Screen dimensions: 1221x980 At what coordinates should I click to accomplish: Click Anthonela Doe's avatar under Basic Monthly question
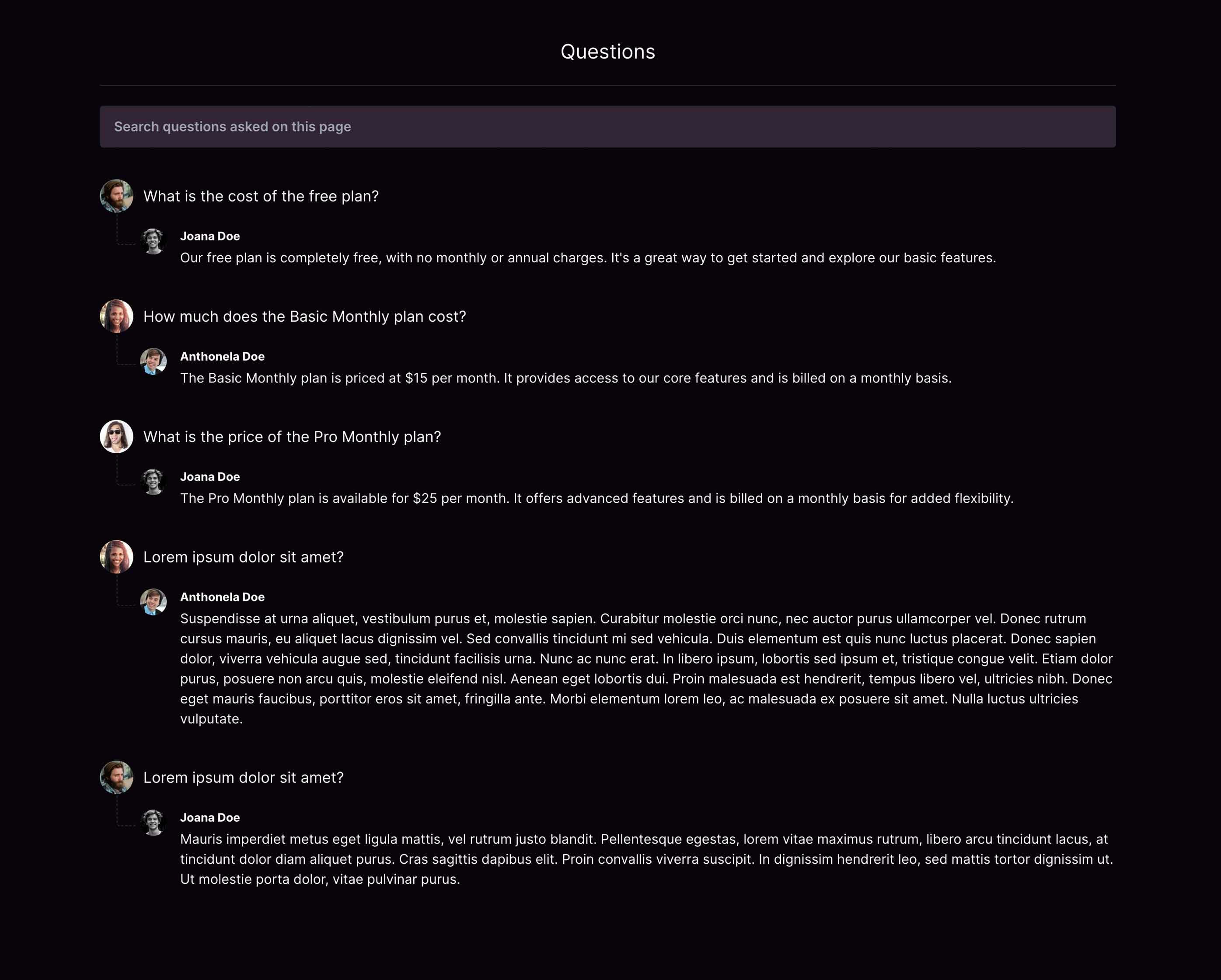coord(153,361)
